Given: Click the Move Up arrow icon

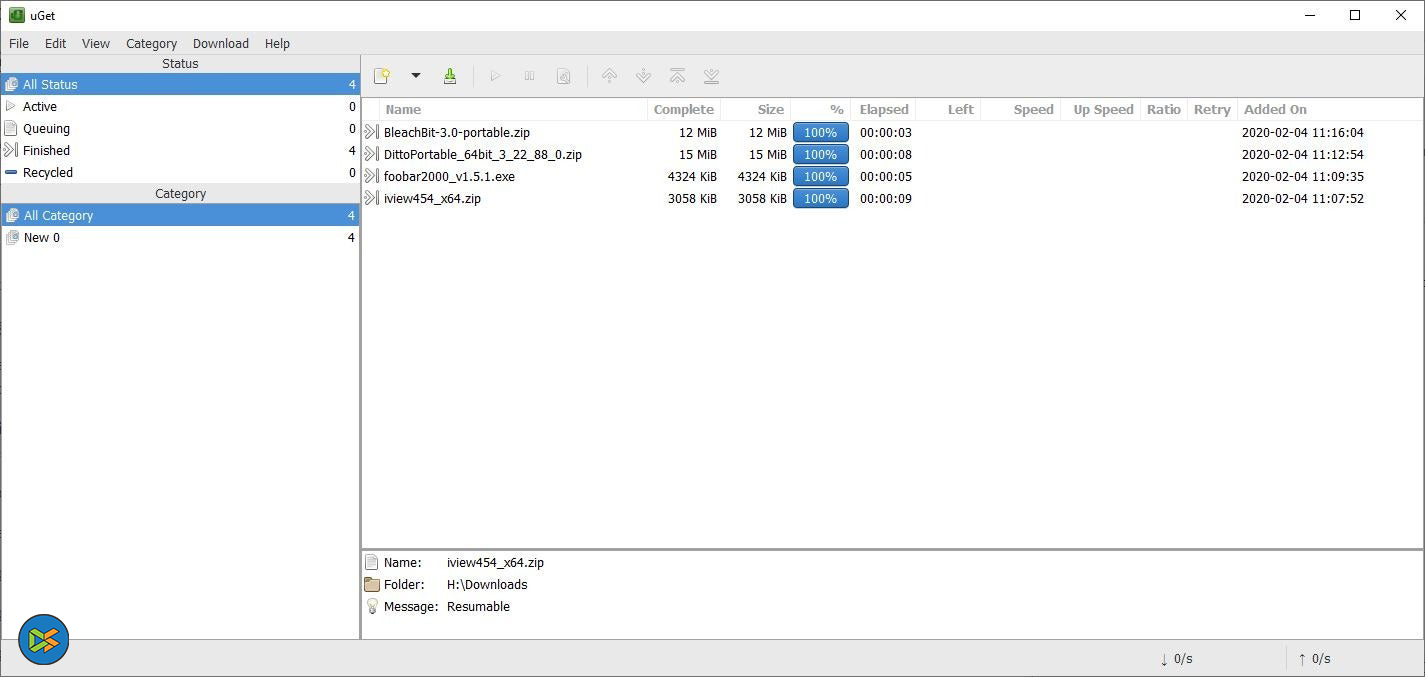Looking at the screenshot, I should point(609,76).
